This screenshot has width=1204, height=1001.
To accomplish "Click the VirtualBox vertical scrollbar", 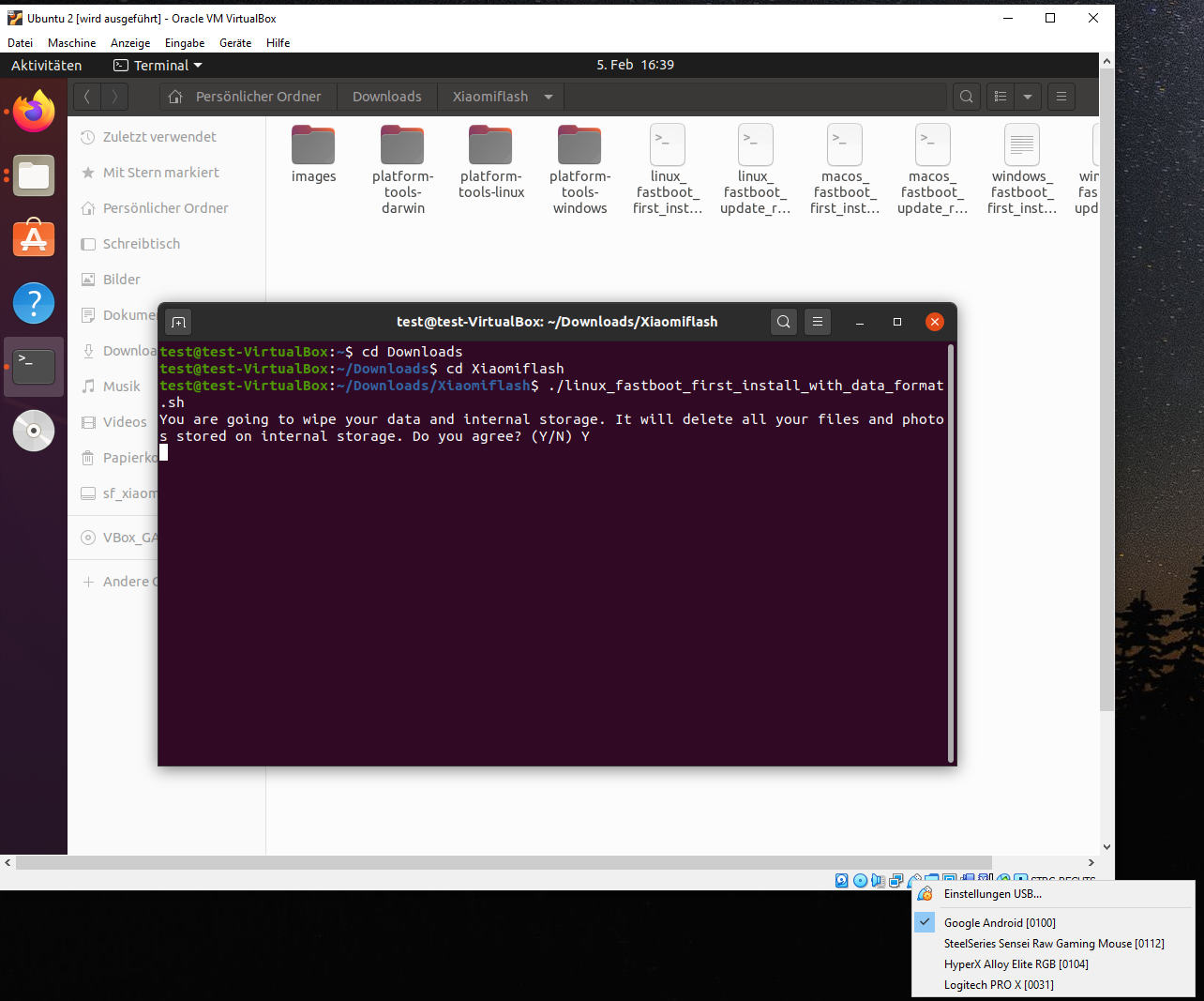I will coord(1106,388).
